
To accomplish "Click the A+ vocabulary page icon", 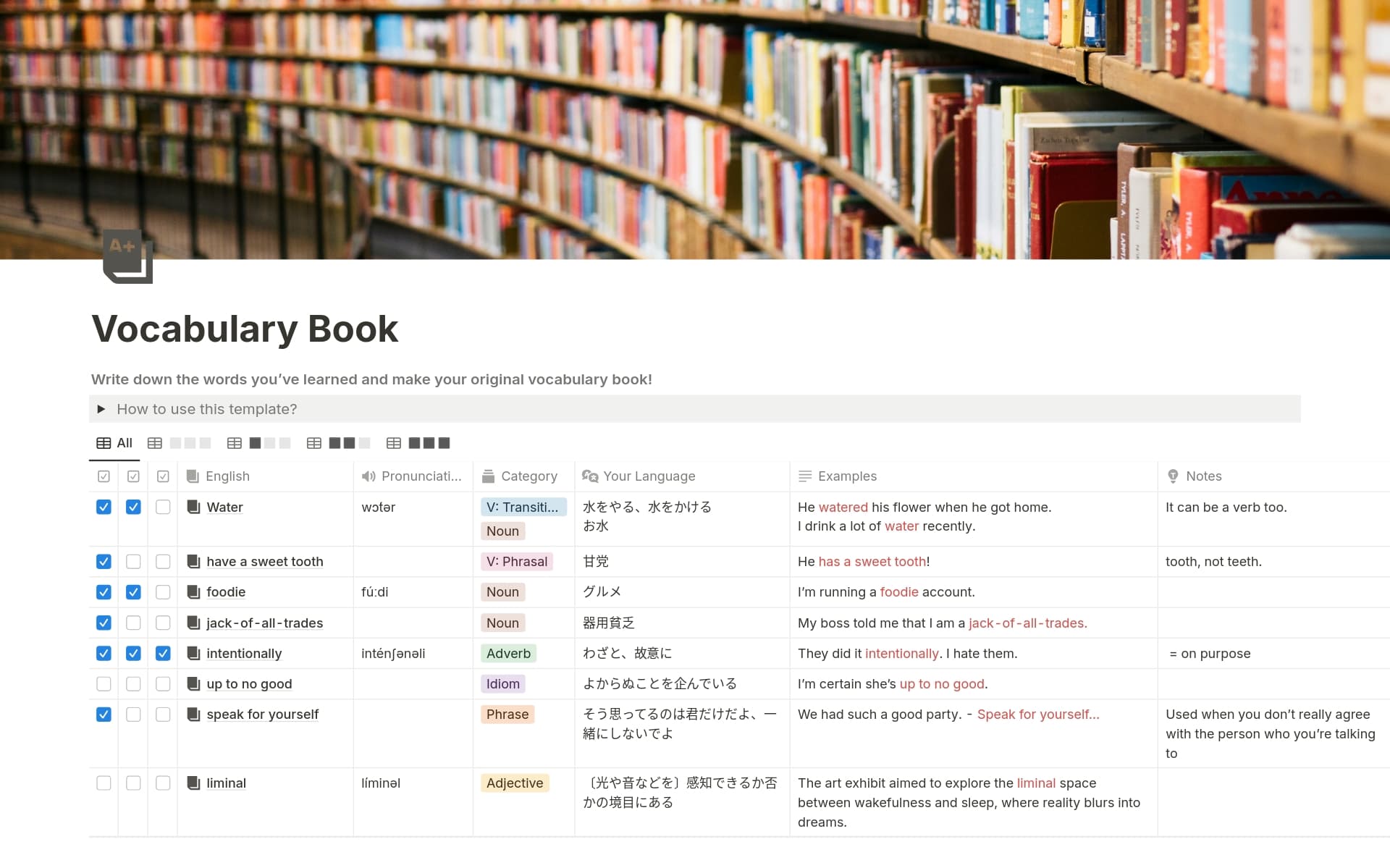I will point(127,257).
